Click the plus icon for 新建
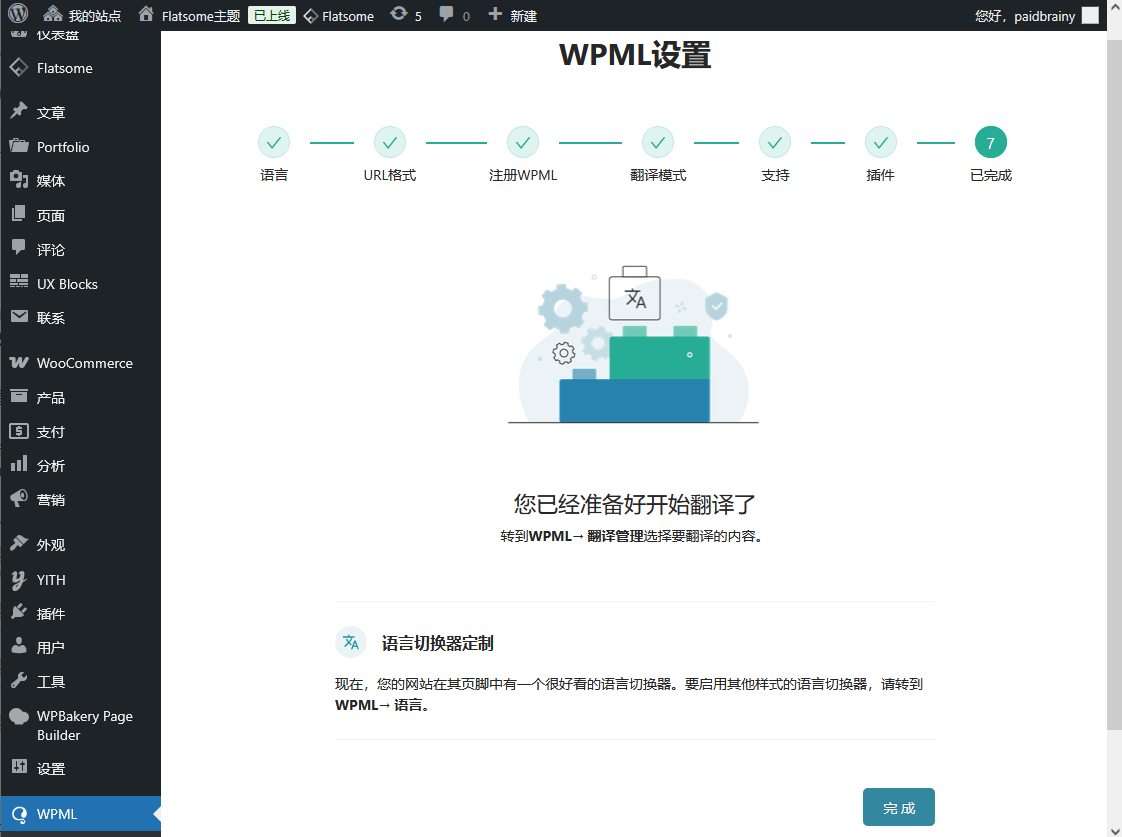The image size is (1122, 837). [x=495, y=14]
